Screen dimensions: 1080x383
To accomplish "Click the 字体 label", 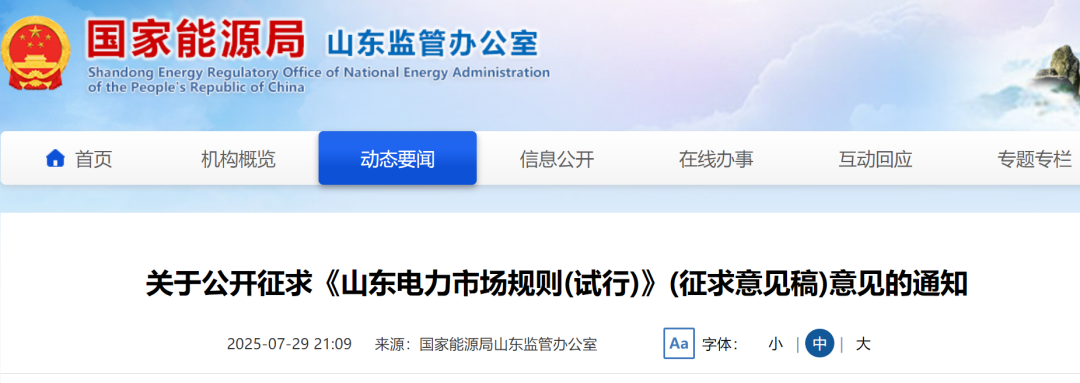I will 720,344.
